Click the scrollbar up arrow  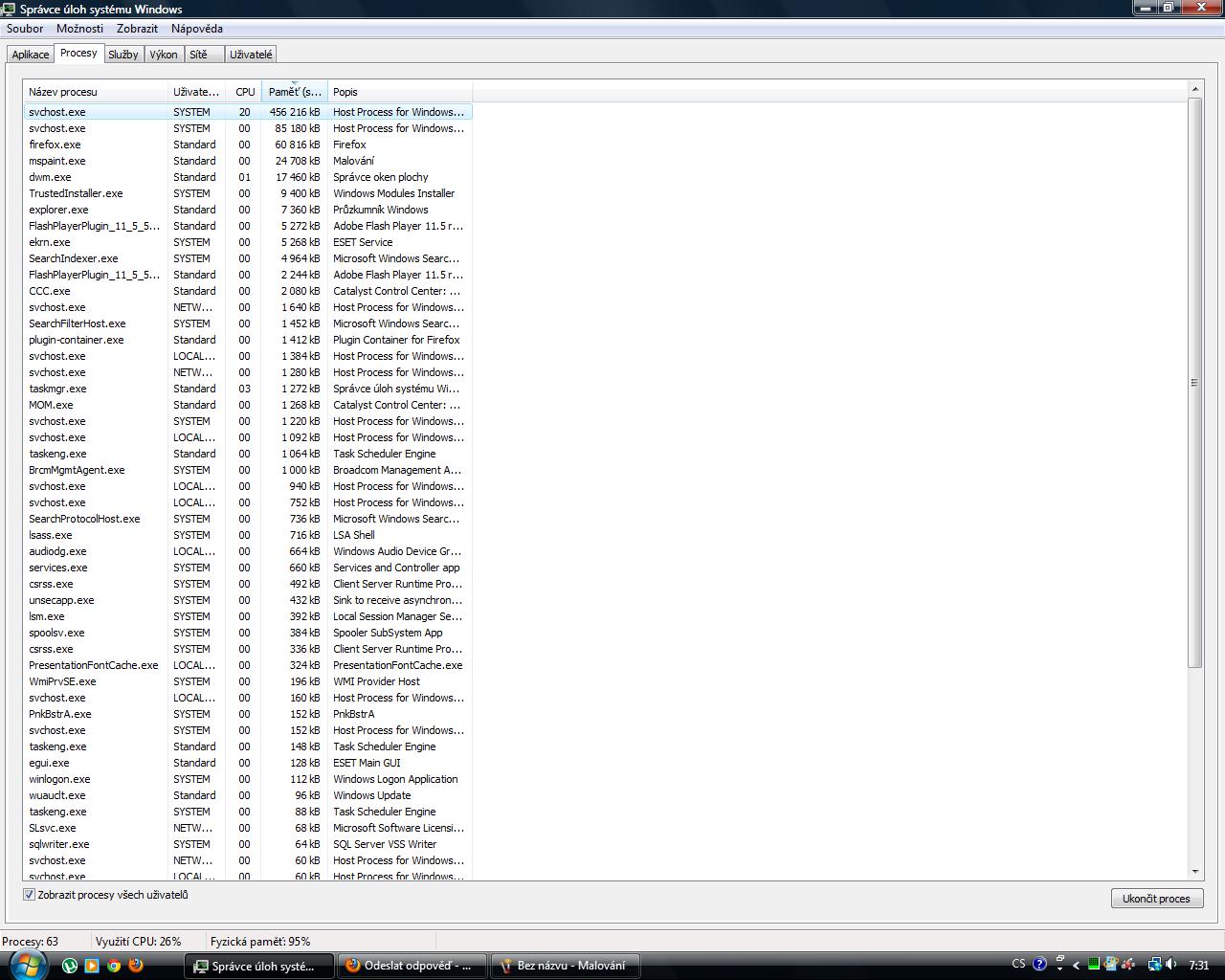click(x=1194, y=90)
